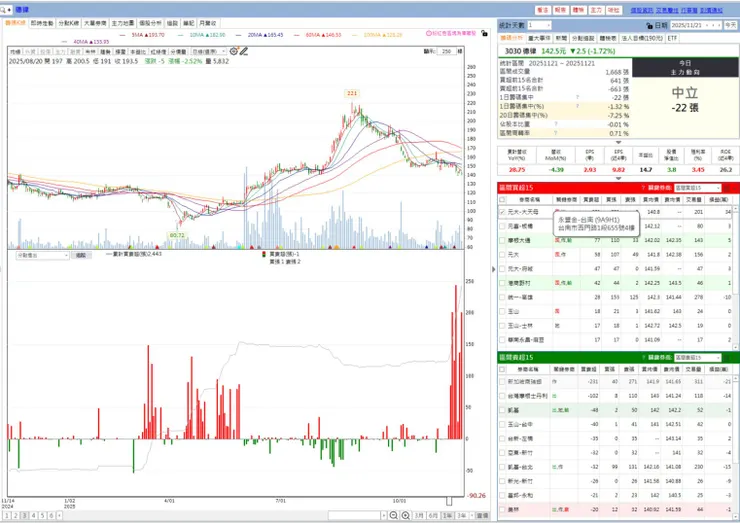Click the chart settings gear icon

click(x=234, y=51)
